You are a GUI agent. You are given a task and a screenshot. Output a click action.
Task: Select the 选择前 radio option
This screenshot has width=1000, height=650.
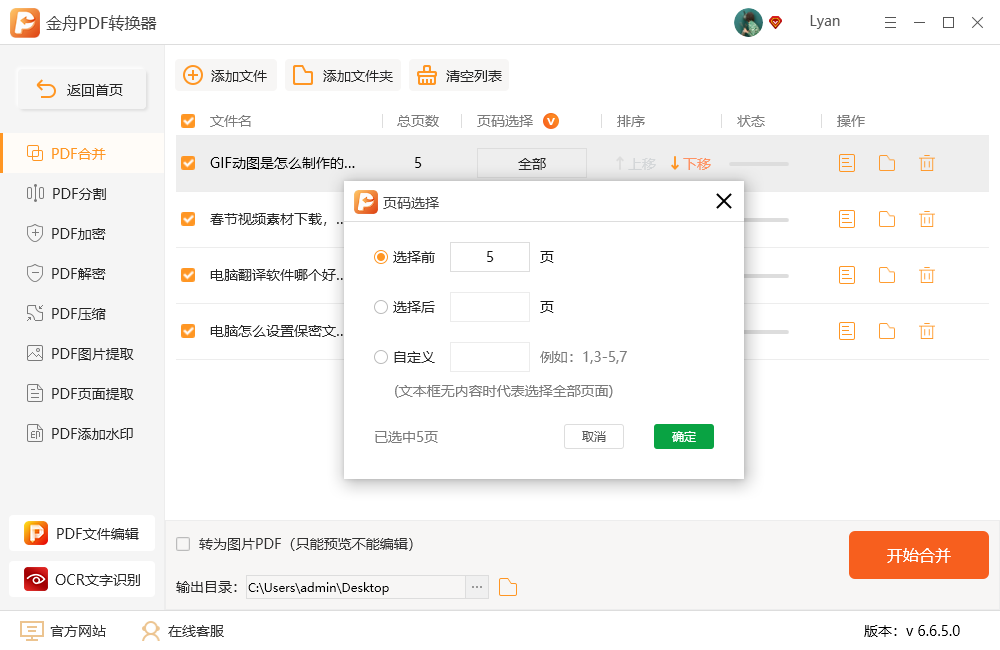[381, 257]
